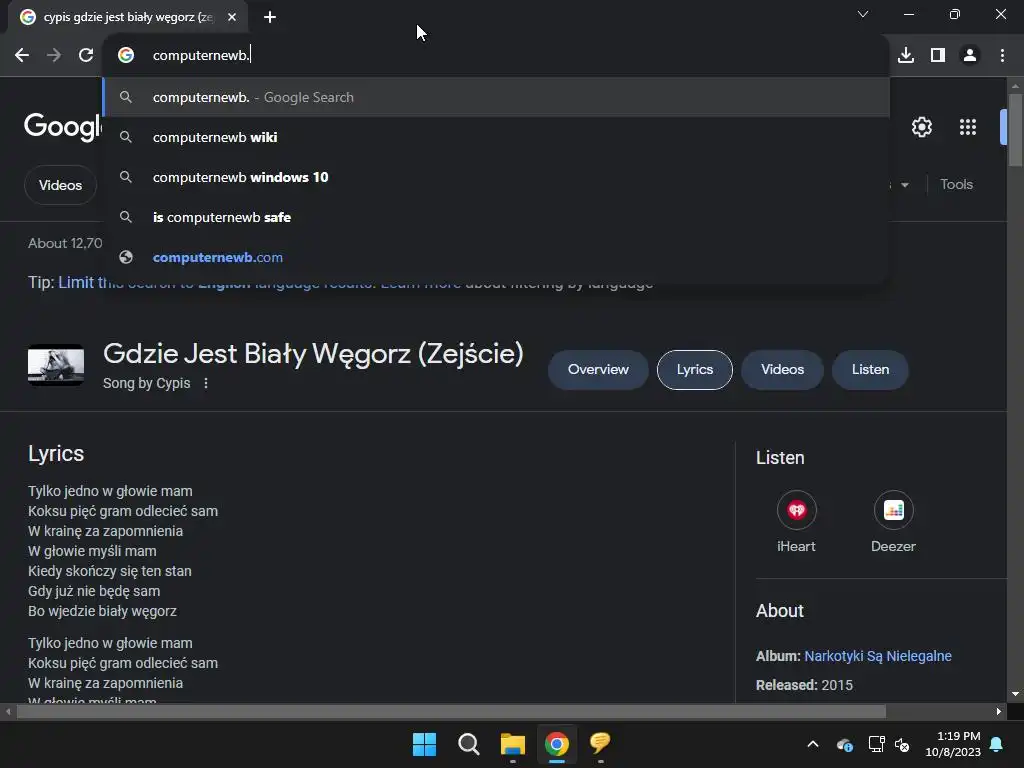1024x768 pixels.
Task: Switch to the song Videos tab
Action: (x=782, y=370)
